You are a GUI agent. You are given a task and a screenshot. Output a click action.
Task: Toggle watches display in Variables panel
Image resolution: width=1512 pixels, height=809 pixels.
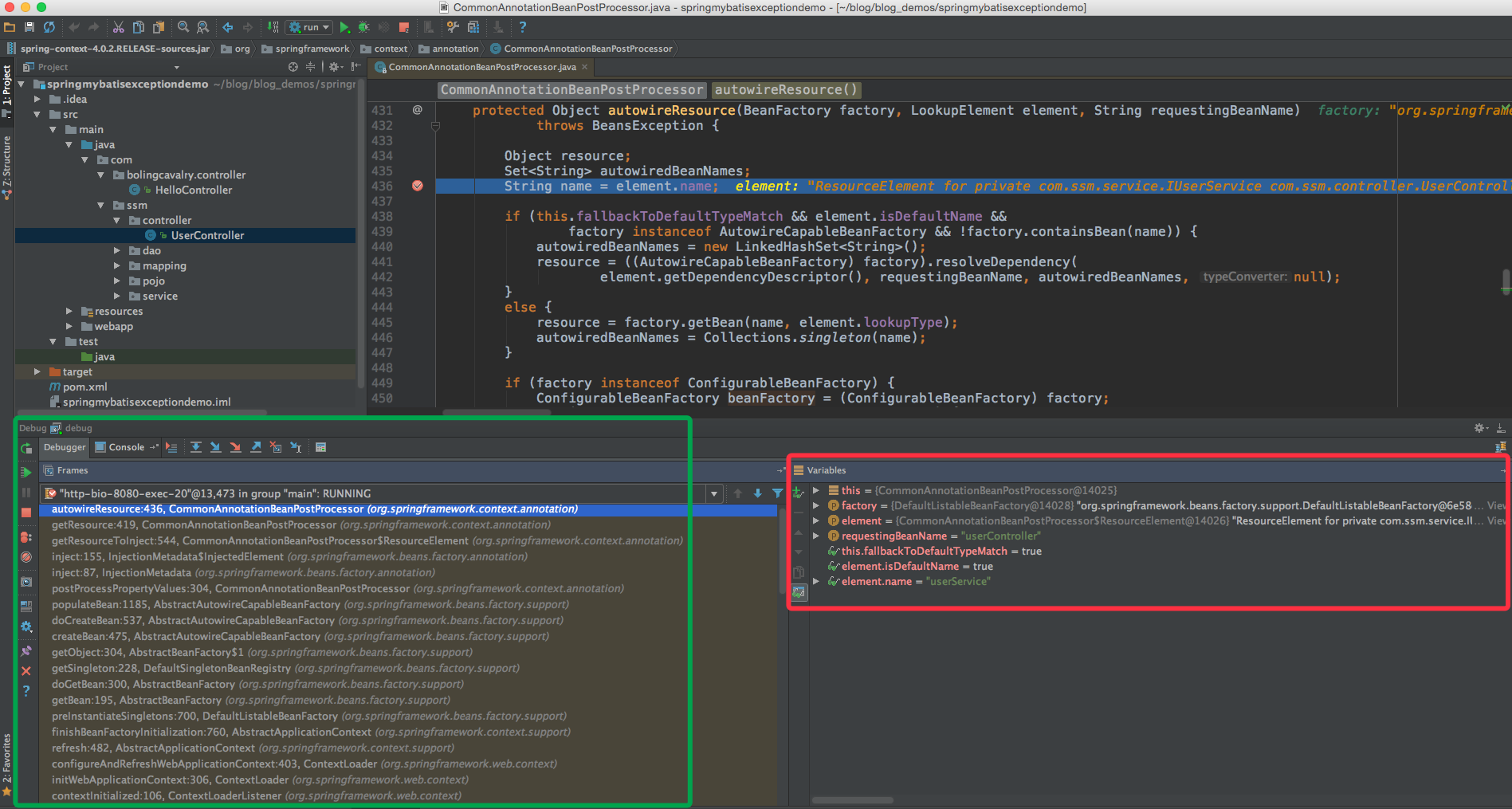(x=799, y=592)
